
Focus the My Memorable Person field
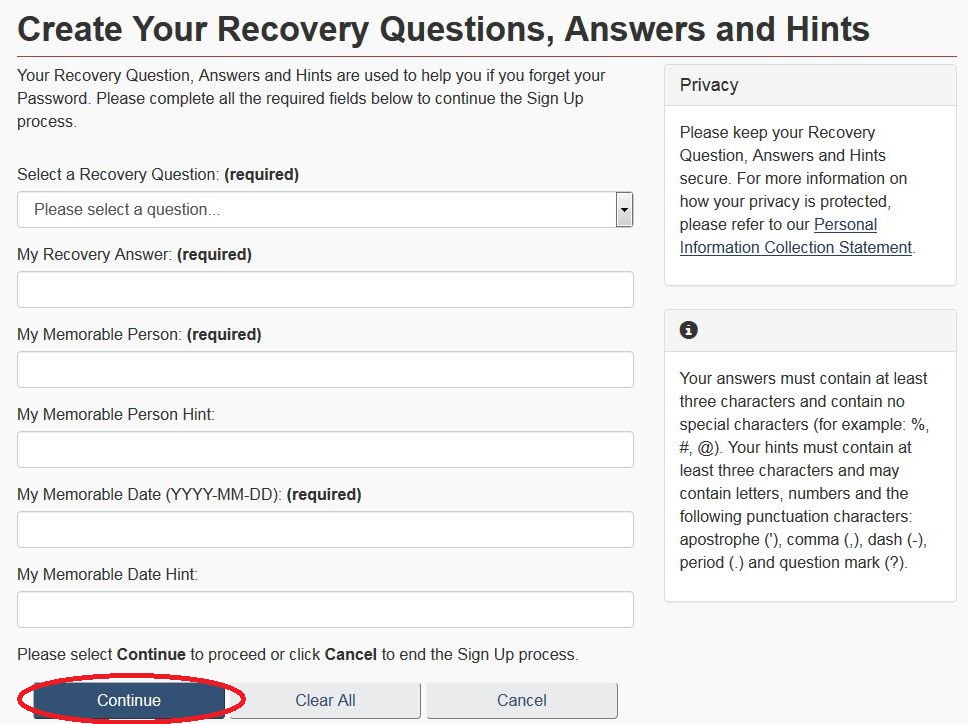(325, 370)
